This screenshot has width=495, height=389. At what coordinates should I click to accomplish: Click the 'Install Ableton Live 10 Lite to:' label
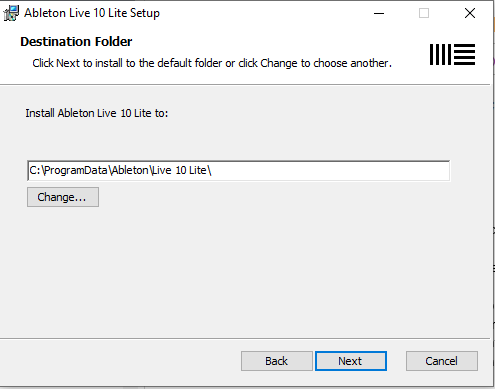97,113
